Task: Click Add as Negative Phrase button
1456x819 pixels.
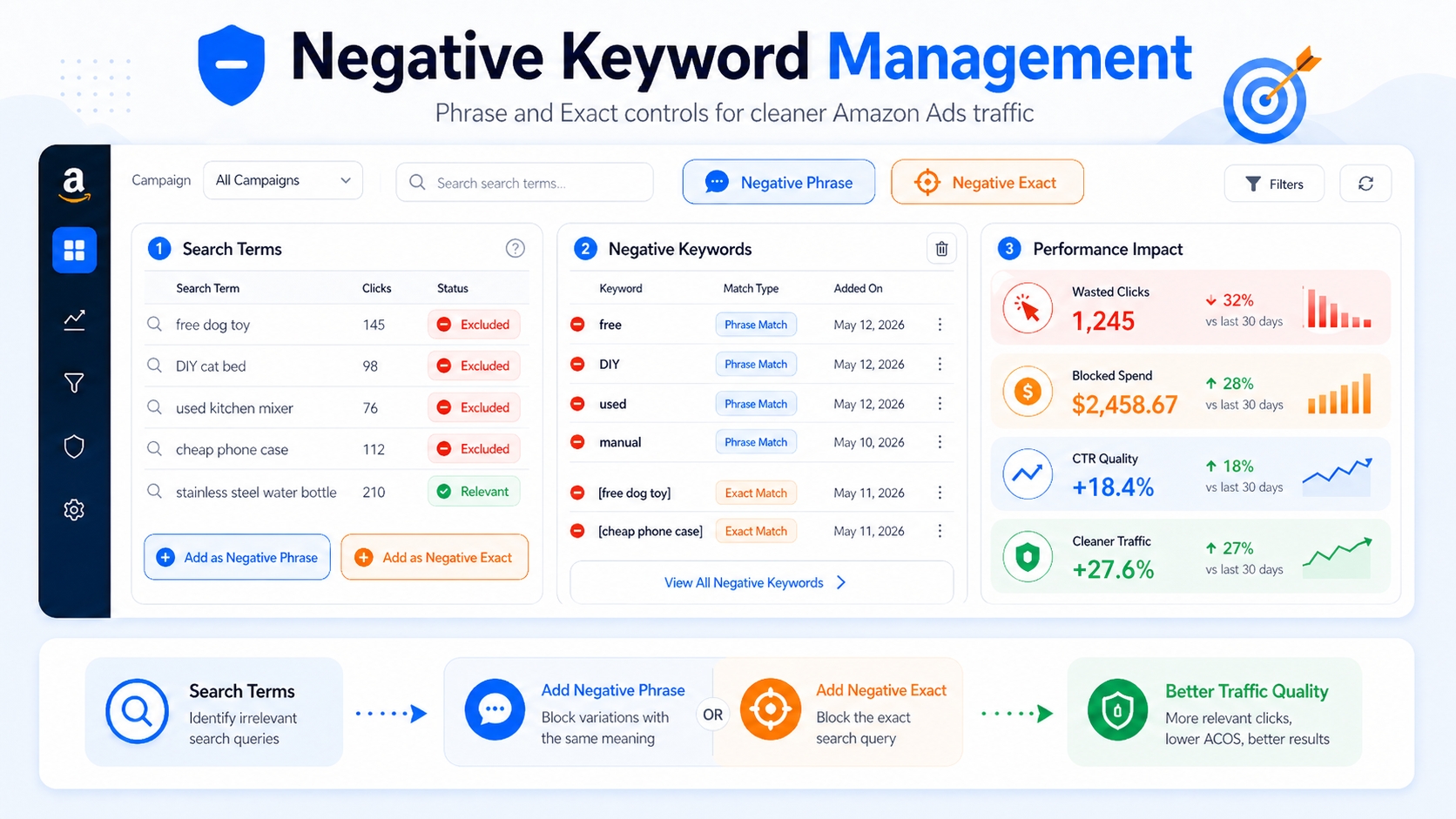Action: [x=236, y=557]
